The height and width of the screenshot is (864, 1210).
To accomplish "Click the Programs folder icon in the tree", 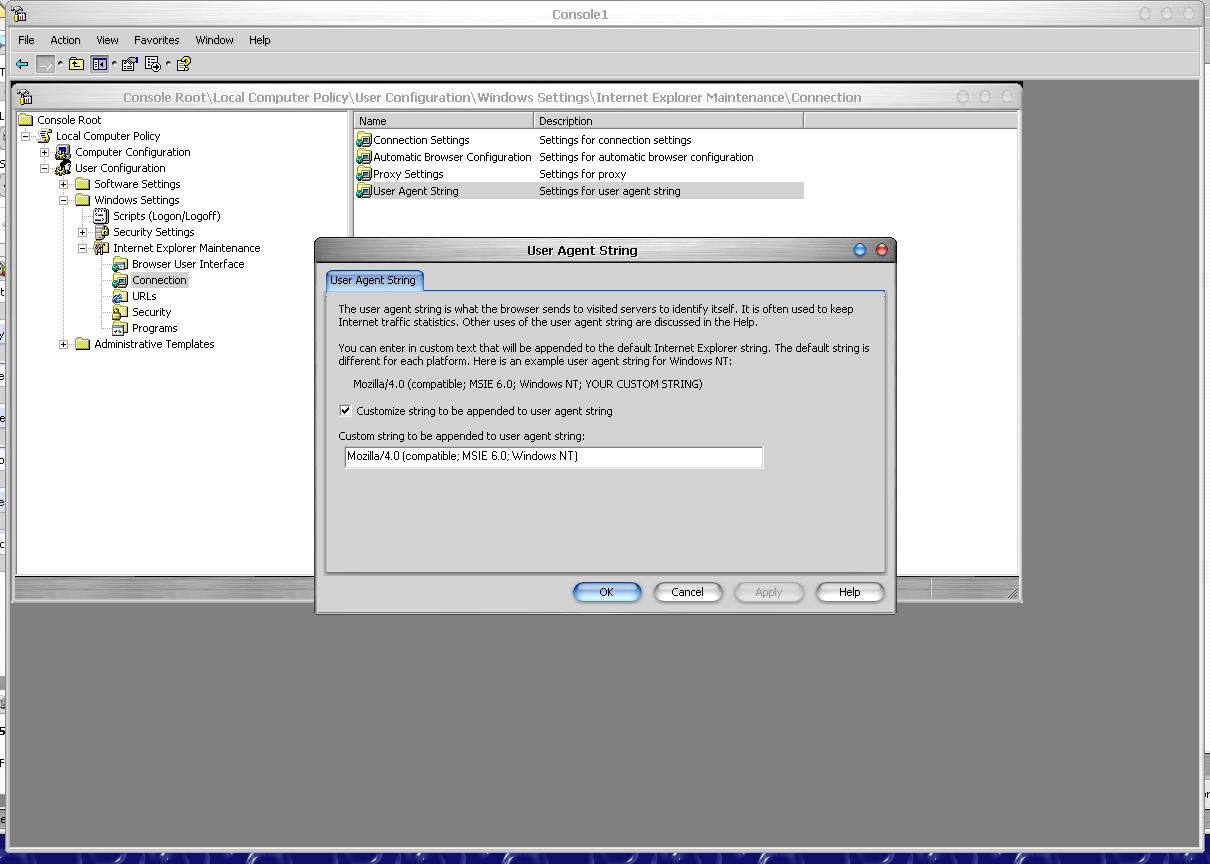I will pos(120,328).
